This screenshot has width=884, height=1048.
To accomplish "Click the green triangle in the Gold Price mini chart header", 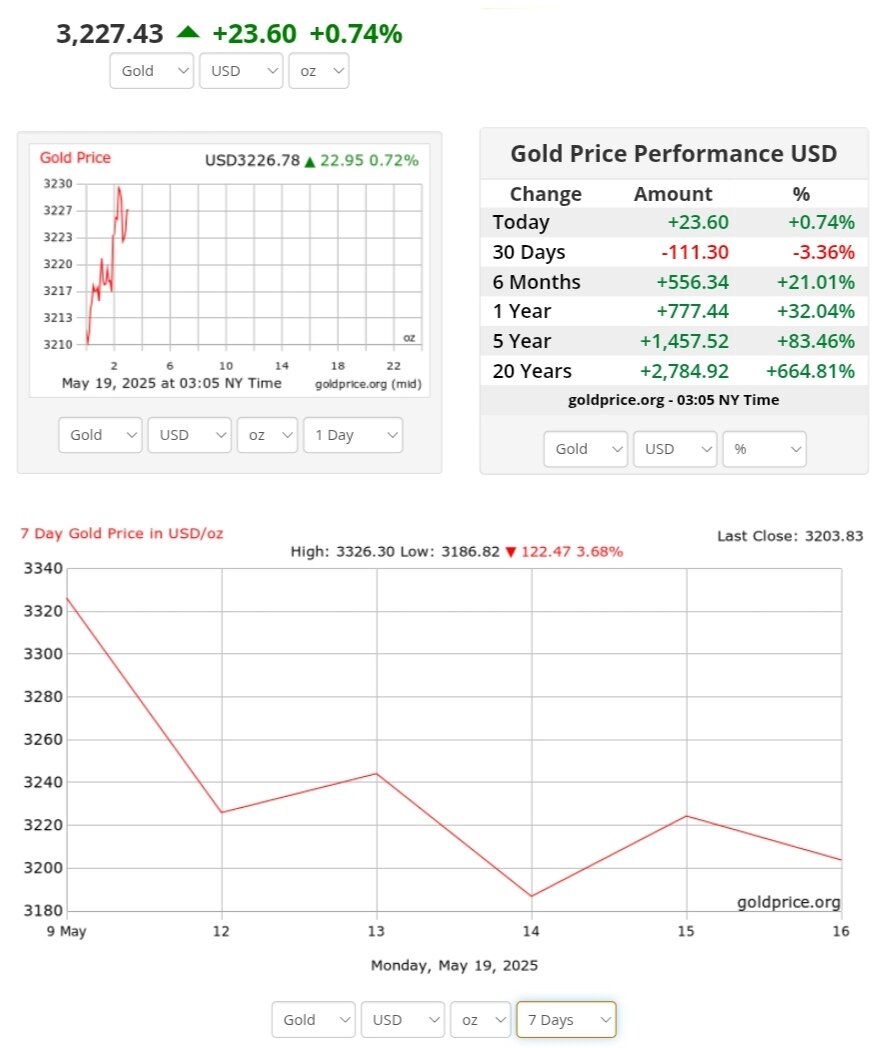I will point(310,161).
